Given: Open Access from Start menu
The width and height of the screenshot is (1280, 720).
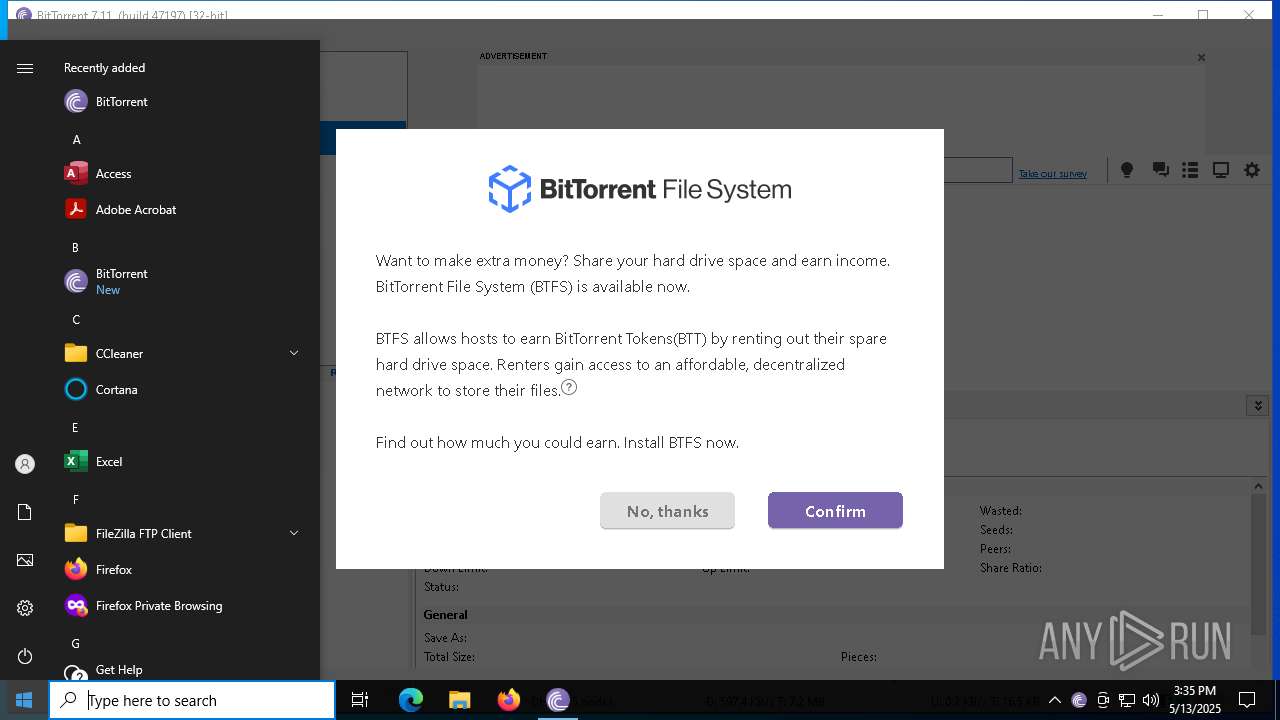Looking at the screenshot, I should (185, 173).
